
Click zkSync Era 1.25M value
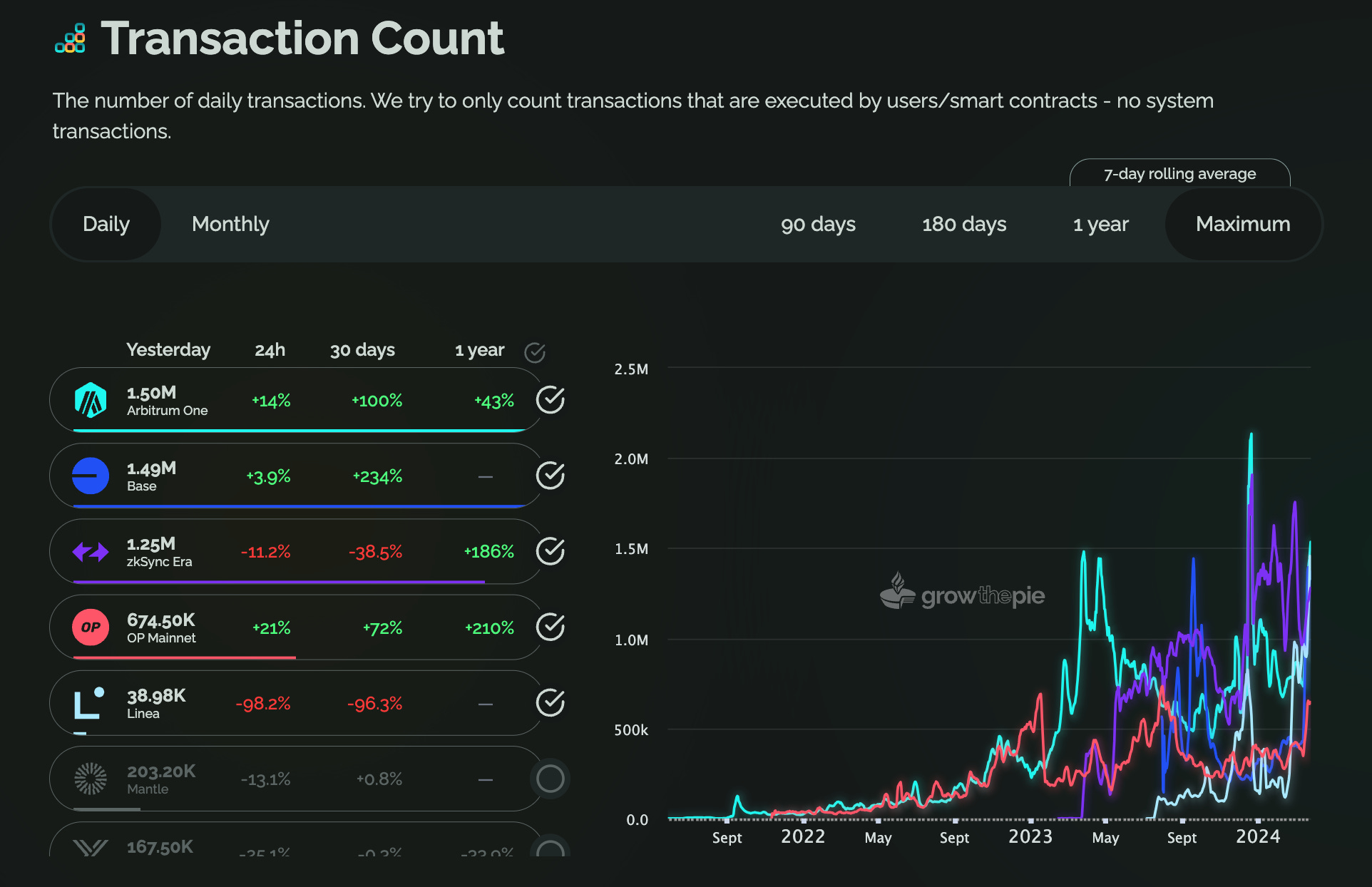[150, 544]
